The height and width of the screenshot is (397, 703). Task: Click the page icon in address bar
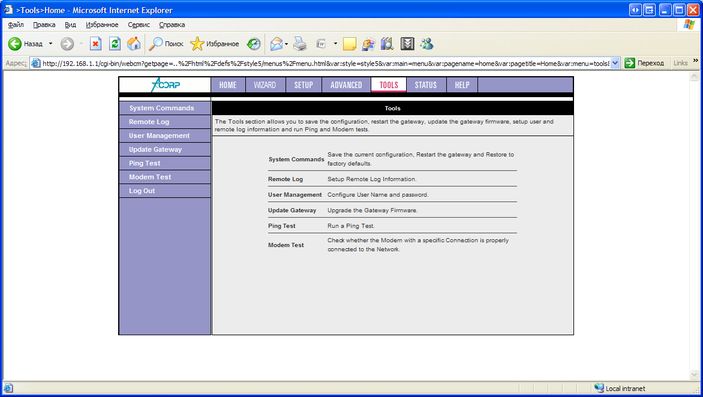coord(36,63)
